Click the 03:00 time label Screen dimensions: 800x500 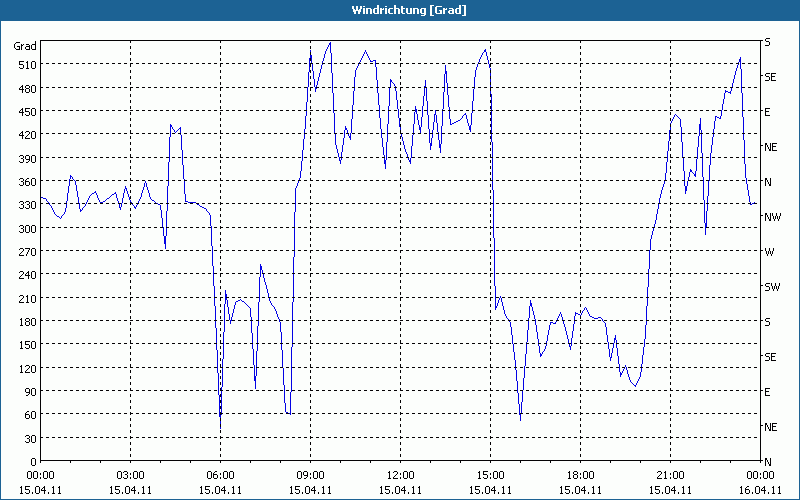pos(130,476)
